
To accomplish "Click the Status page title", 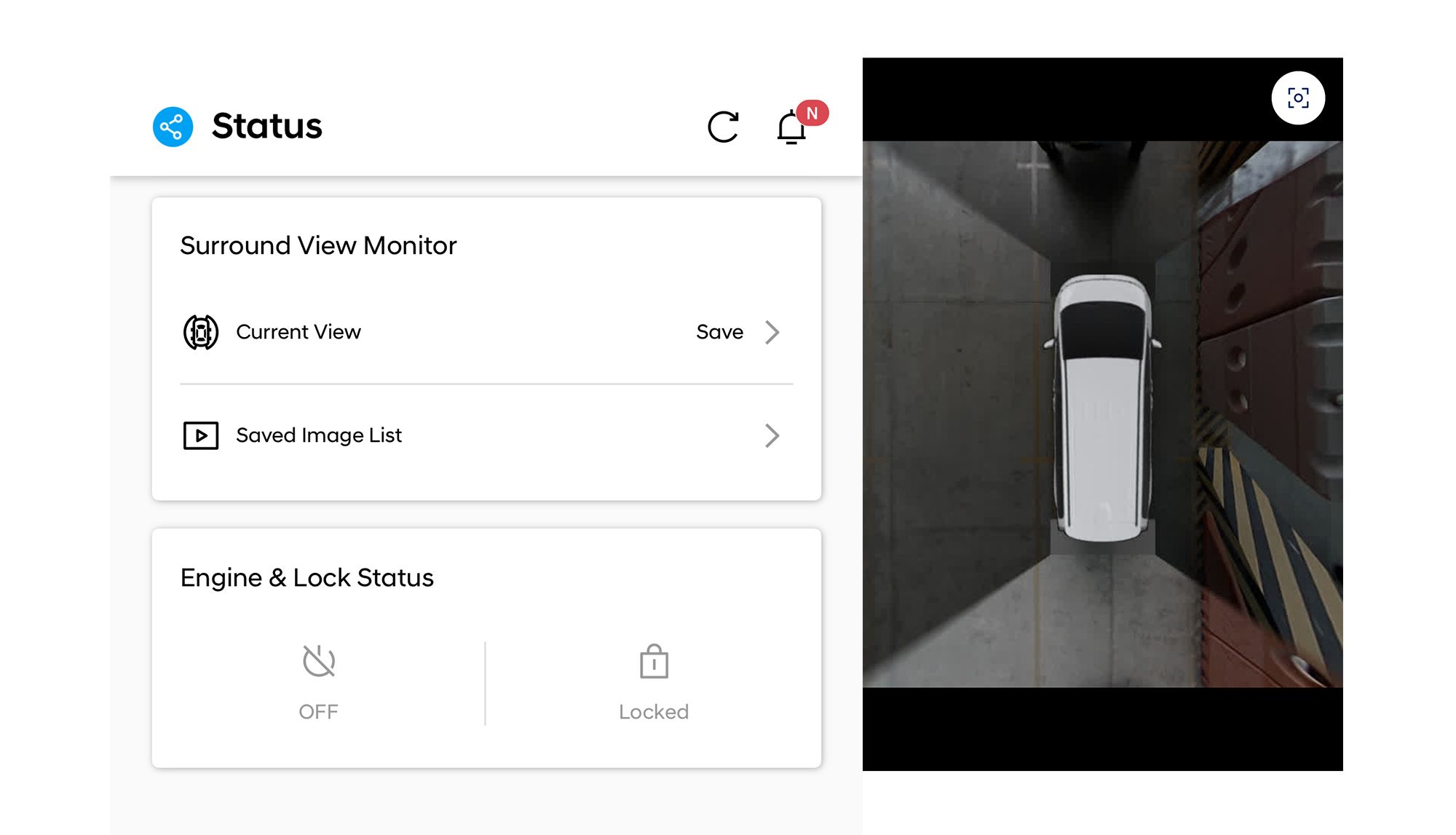I will pos(267,126).
